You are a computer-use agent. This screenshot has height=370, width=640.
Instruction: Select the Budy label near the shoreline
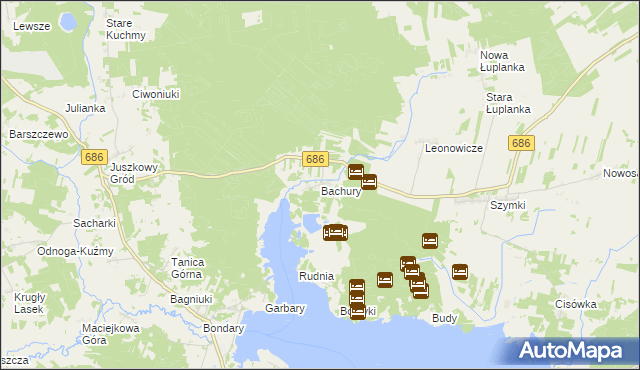444,318
